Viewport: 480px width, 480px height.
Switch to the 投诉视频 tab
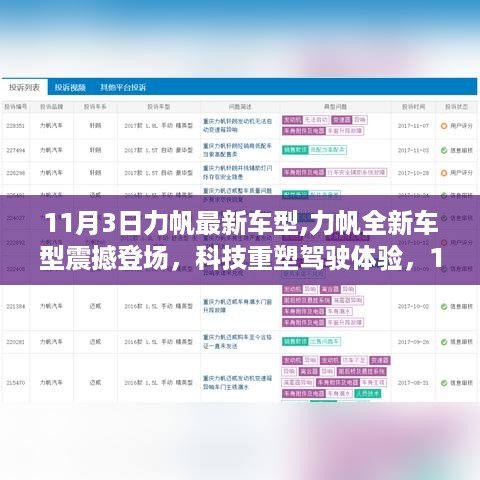coord(70,87)
